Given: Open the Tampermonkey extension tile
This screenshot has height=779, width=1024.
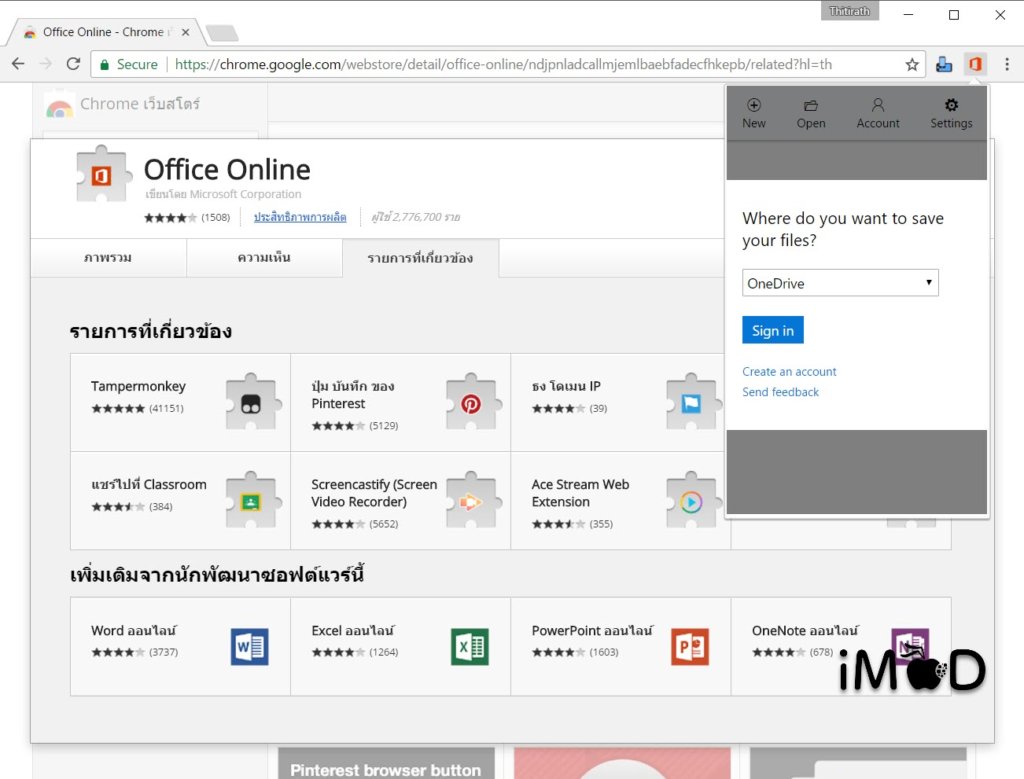Looking at the screenshot, I should tap(180, 402).
